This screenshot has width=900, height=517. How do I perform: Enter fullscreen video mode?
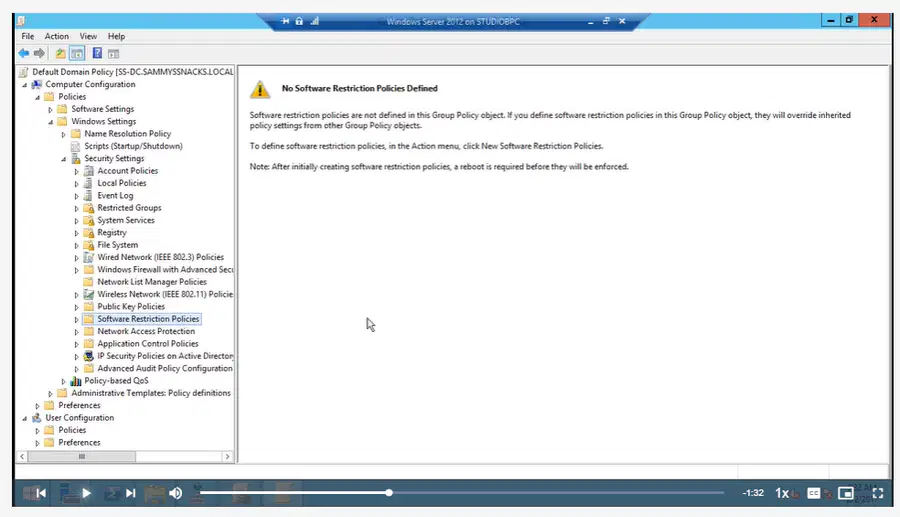point(878,493)
